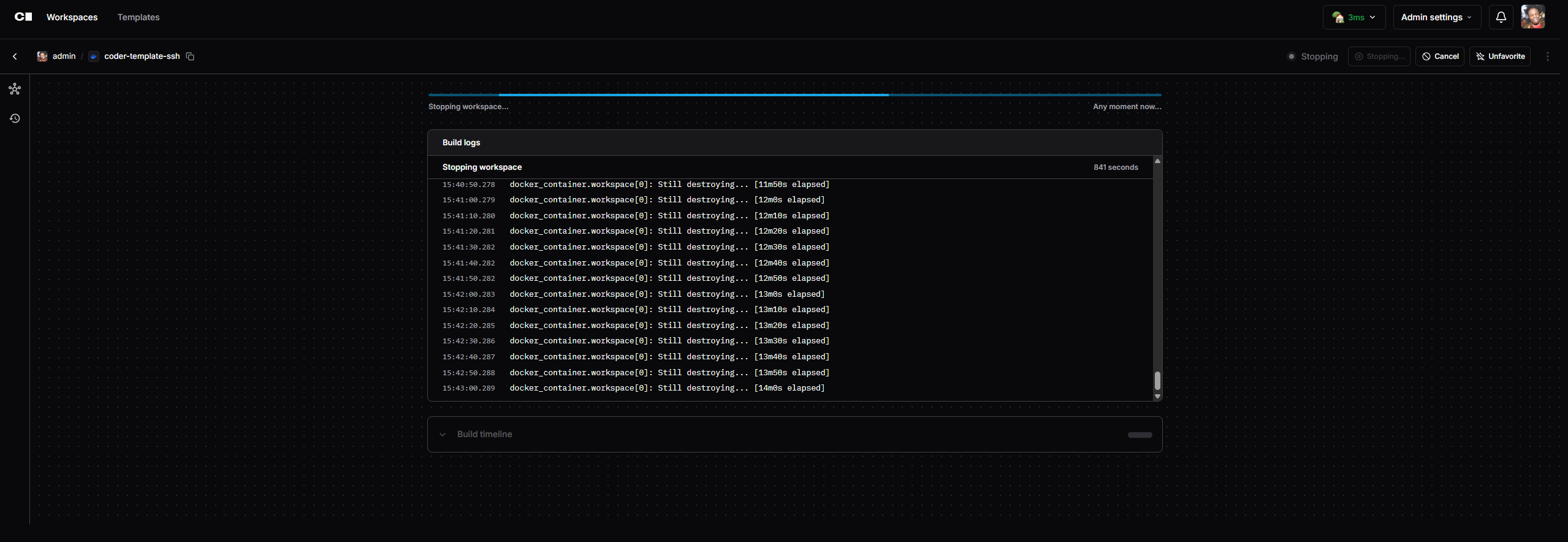Cancel the workspace stop build
Screen dimensions: 1568x542
pyautogui.click(x=1440, y=56)
